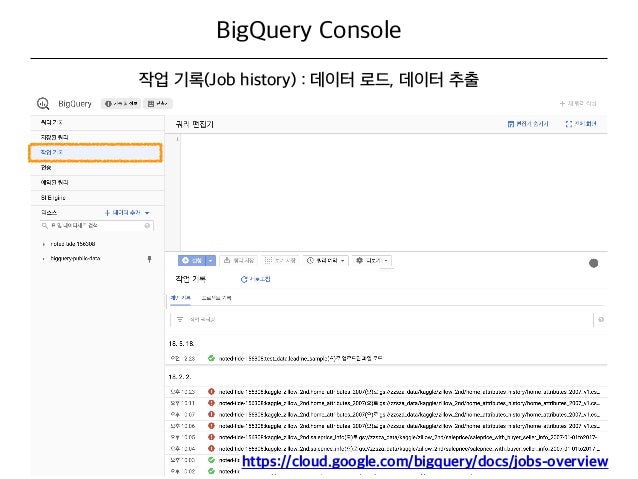The height and width of the screenshot is (479, 638).
Task: Expand the bigquery-public-data project node
Action: (x=44, y=259)
